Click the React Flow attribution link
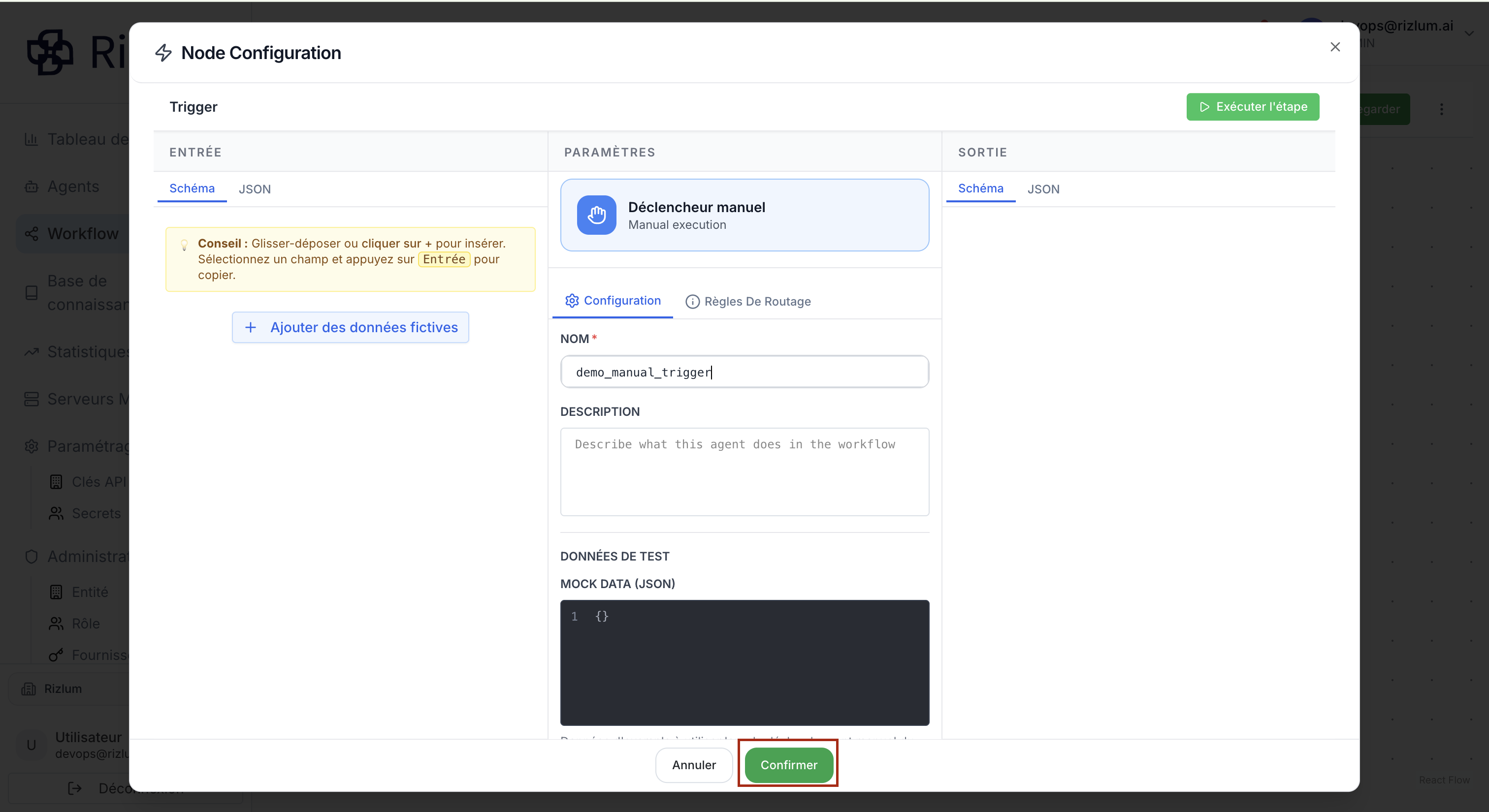Screen dimensions: 1489x812 [x=1444, y=780]
